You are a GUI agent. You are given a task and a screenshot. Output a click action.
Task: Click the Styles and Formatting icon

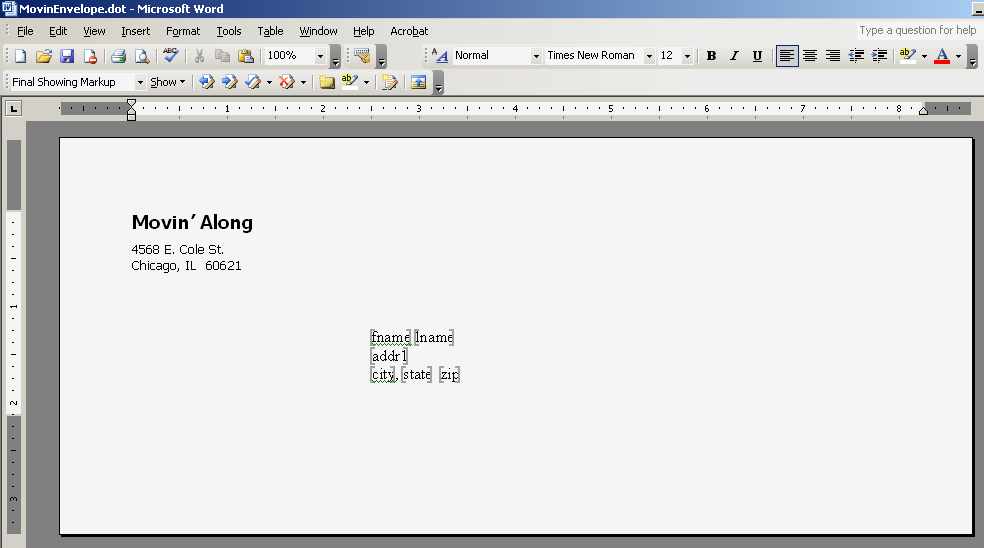[440, 56]
